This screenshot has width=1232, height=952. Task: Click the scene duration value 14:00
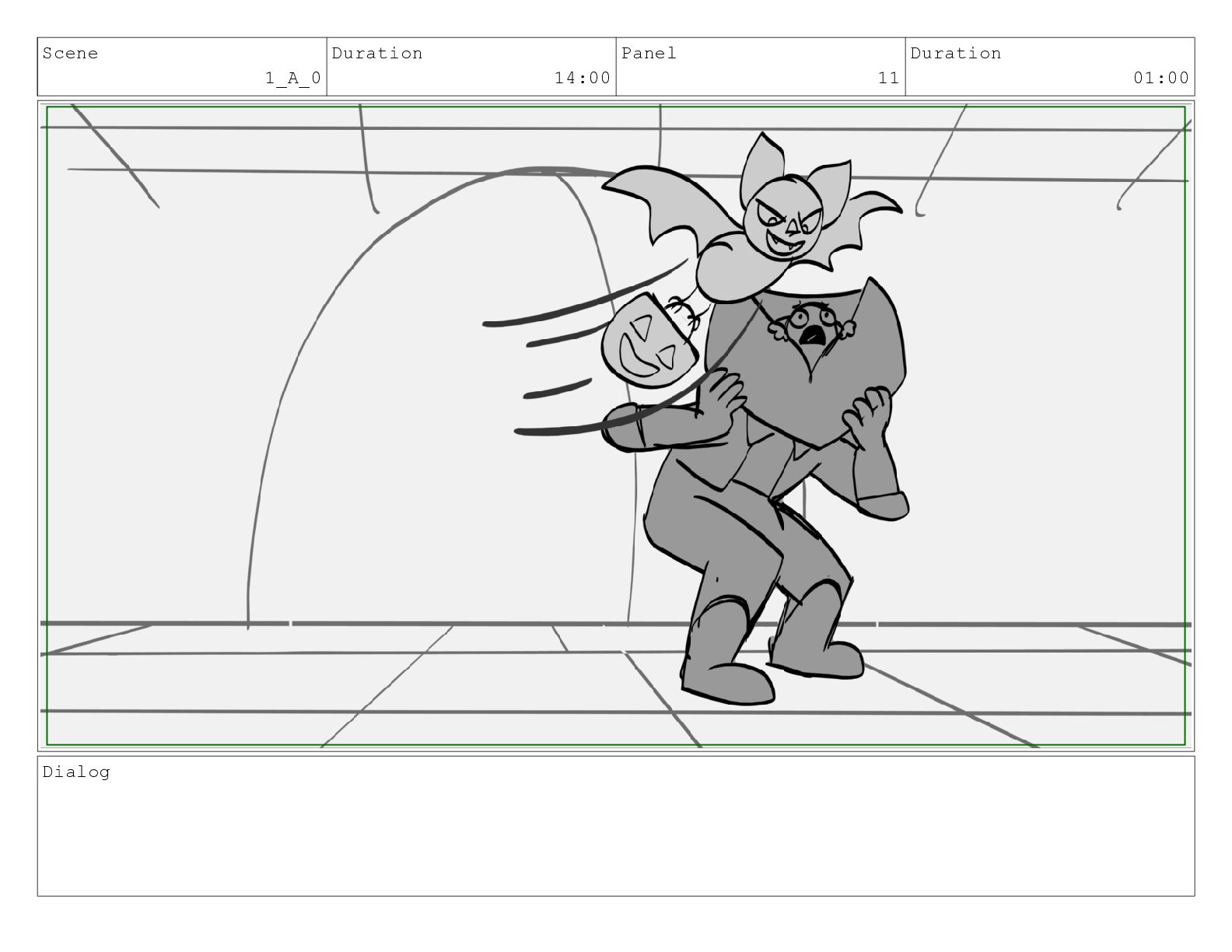click(583, 78)
